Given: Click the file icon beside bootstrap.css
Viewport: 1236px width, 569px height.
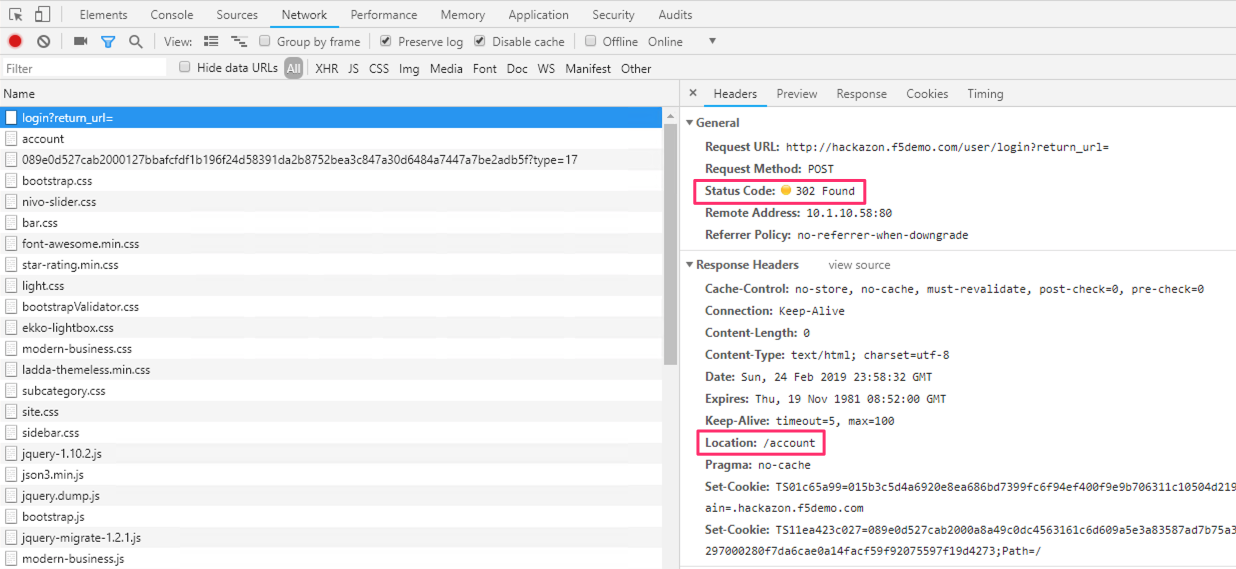Looking at the screenshot, I should [11, 181].
